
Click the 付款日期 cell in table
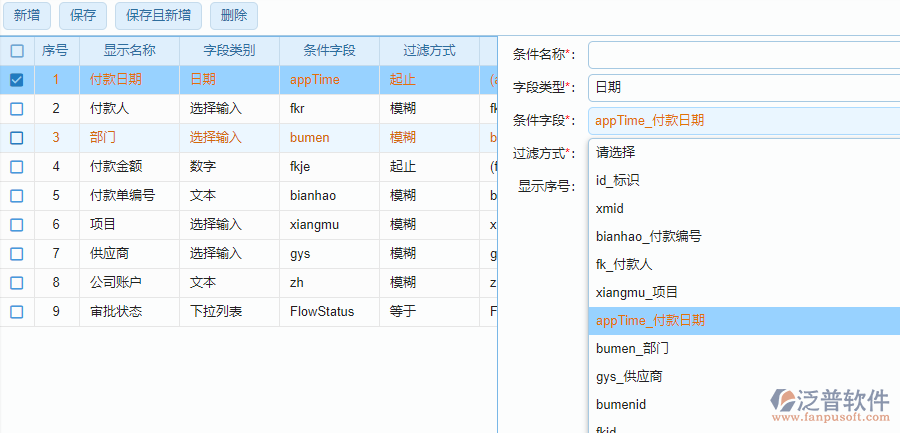[129, 80]
